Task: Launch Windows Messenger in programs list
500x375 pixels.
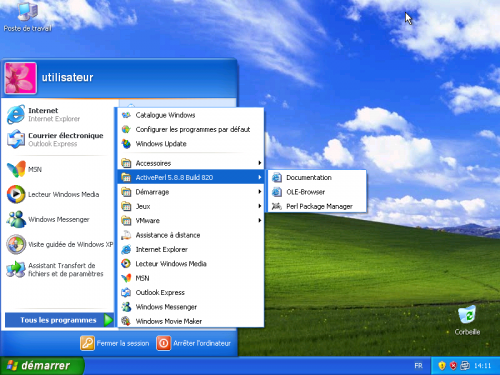Action: pyautogui.click(x=191, y=307)
